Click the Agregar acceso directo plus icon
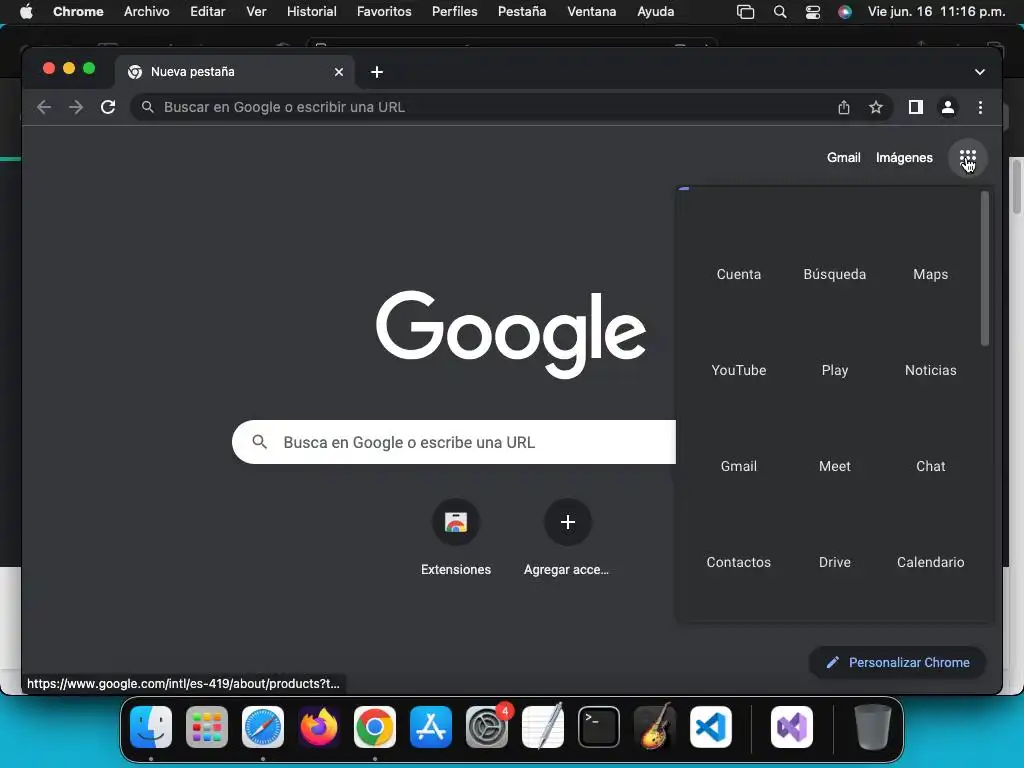This screenshot has height=768, width=1024. 568,522
